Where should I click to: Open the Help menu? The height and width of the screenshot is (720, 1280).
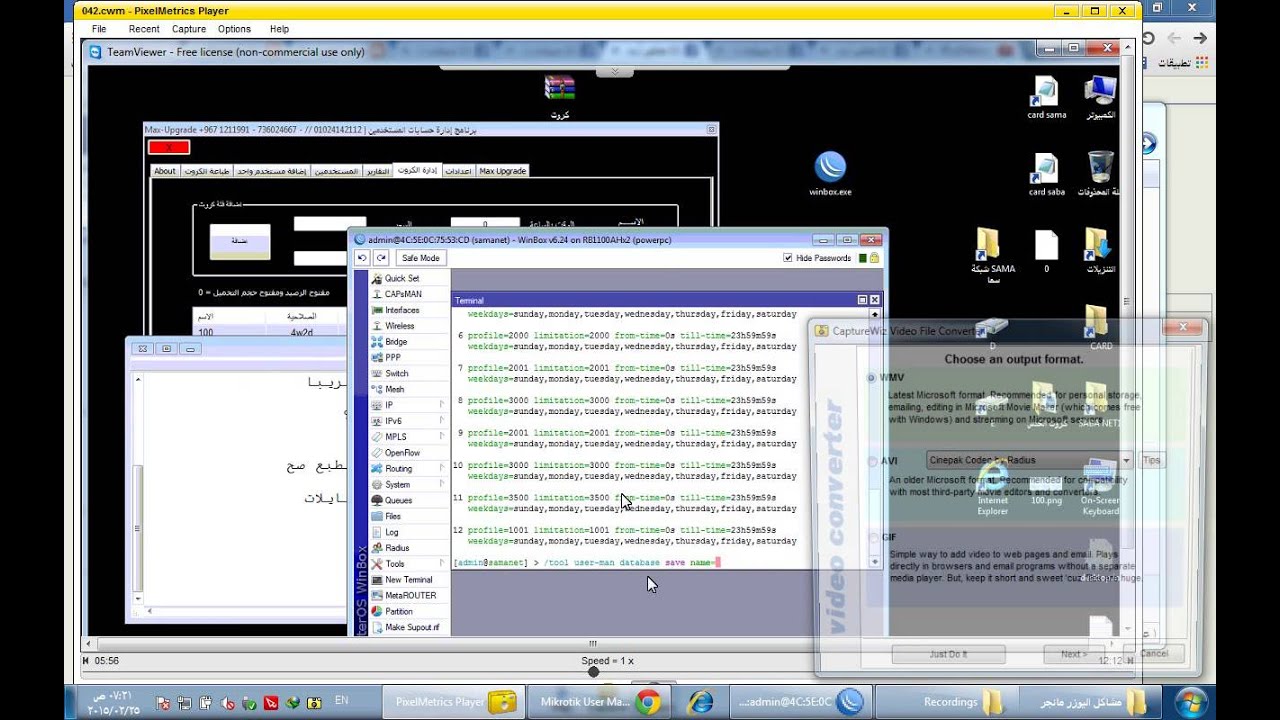pos(279,29)
